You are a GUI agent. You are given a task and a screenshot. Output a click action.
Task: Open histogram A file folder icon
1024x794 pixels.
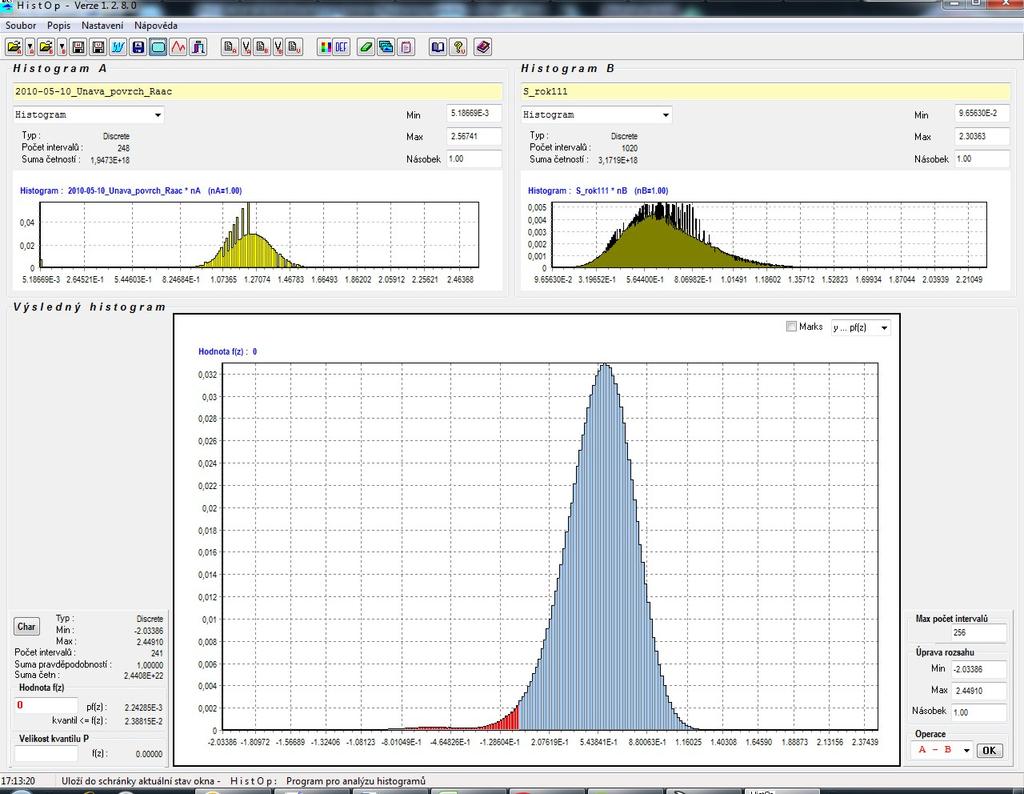14,47
